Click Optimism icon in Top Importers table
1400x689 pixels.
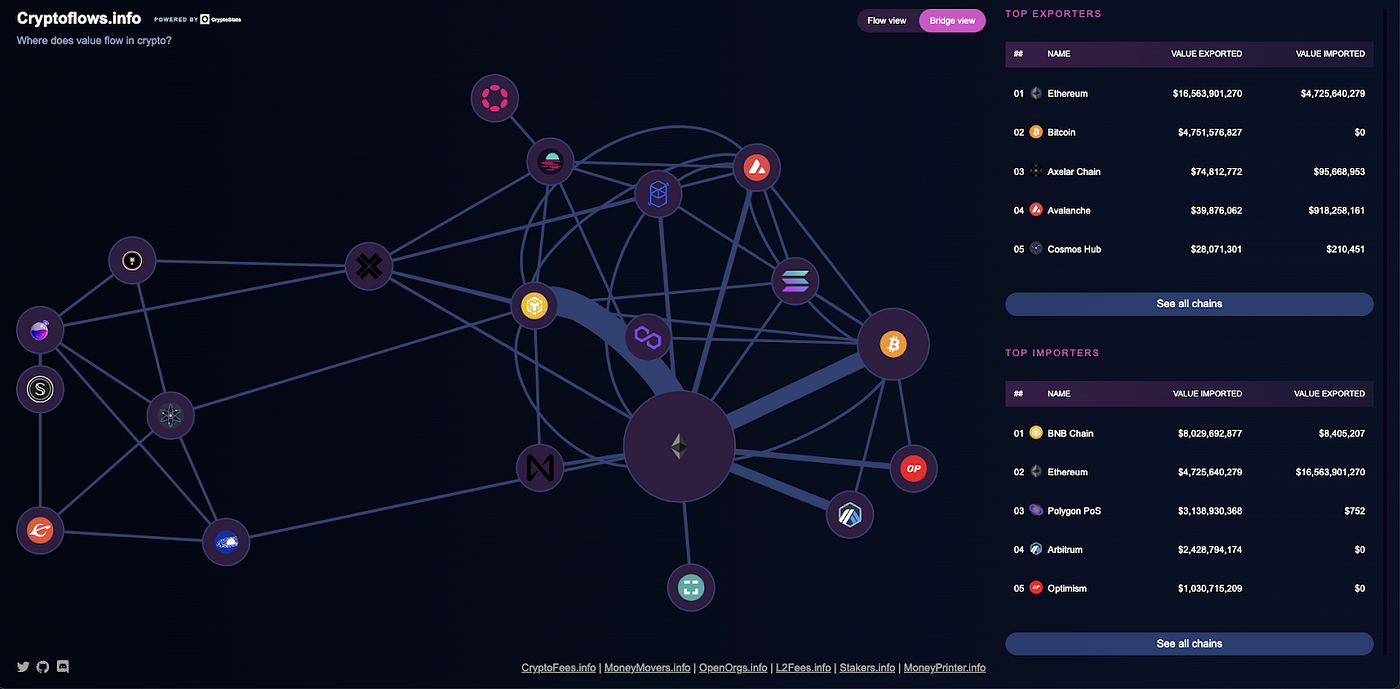point(1036,588)
